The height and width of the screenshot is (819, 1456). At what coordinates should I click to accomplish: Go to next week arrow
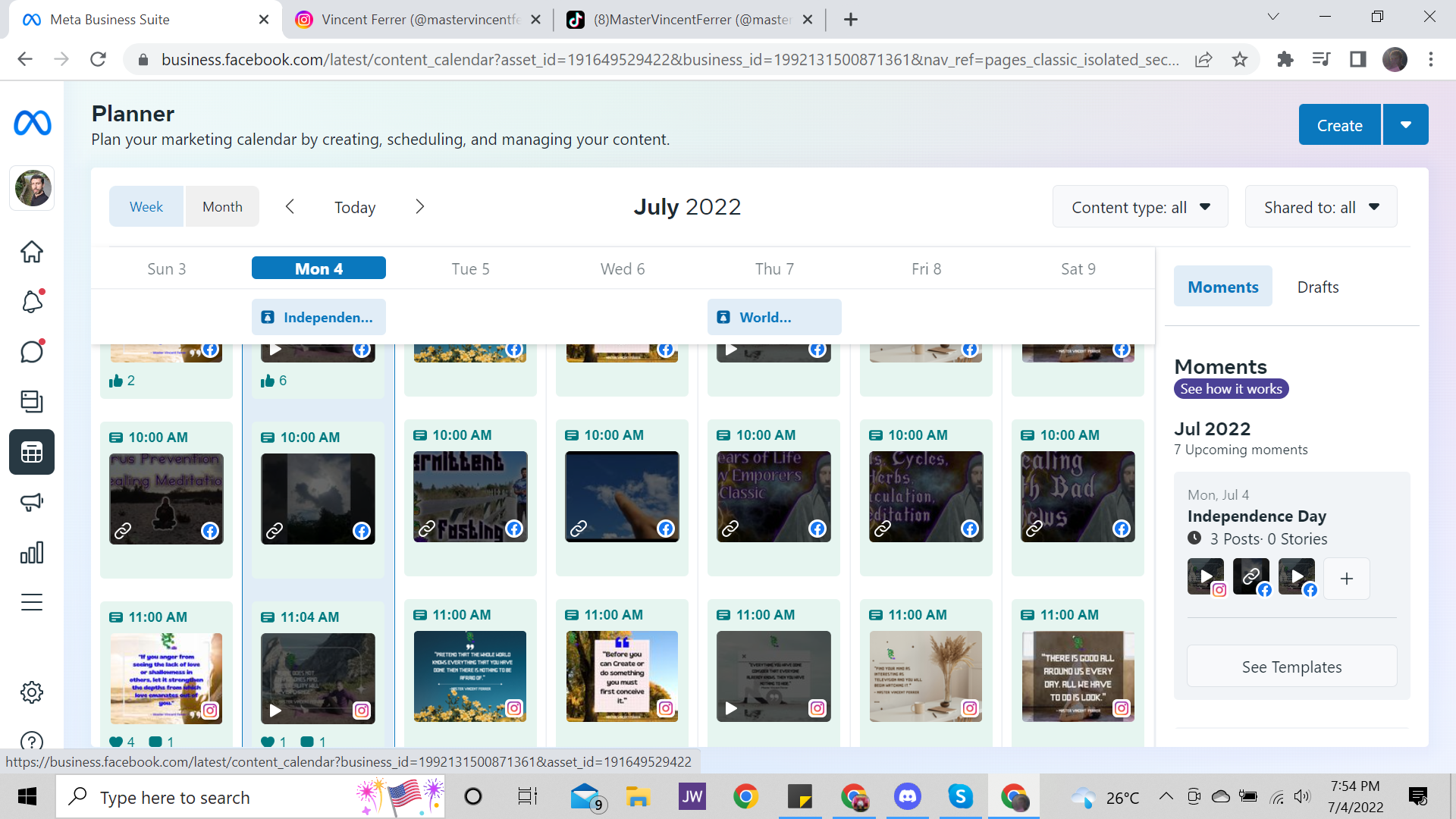(420, 207)
